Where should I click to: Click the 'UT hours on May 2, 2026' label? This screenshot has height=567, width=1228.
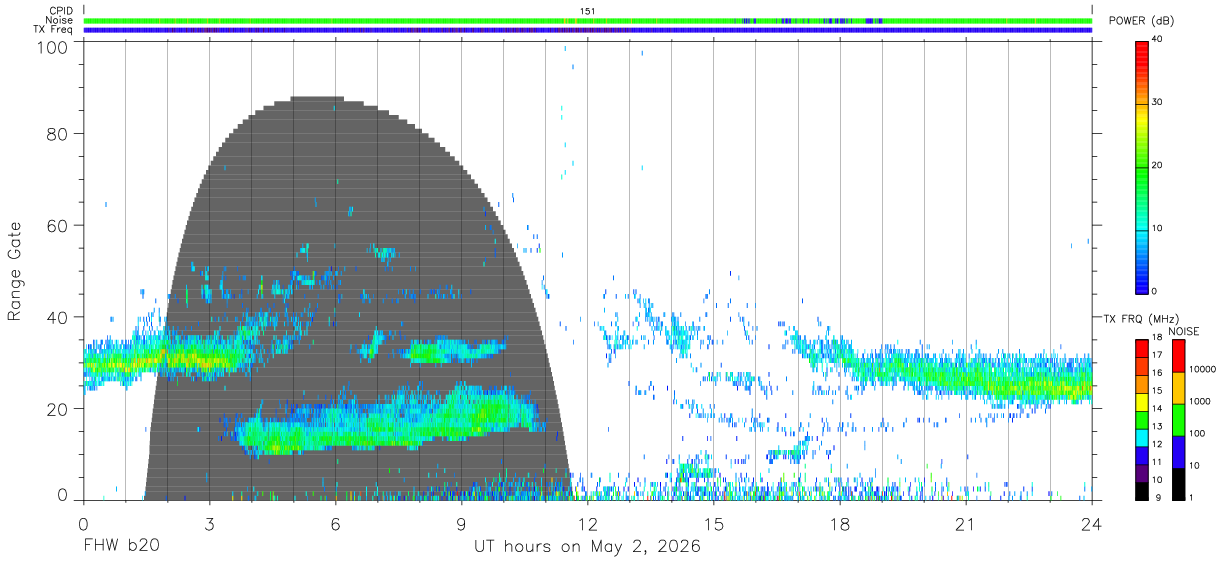click(587, 547)
